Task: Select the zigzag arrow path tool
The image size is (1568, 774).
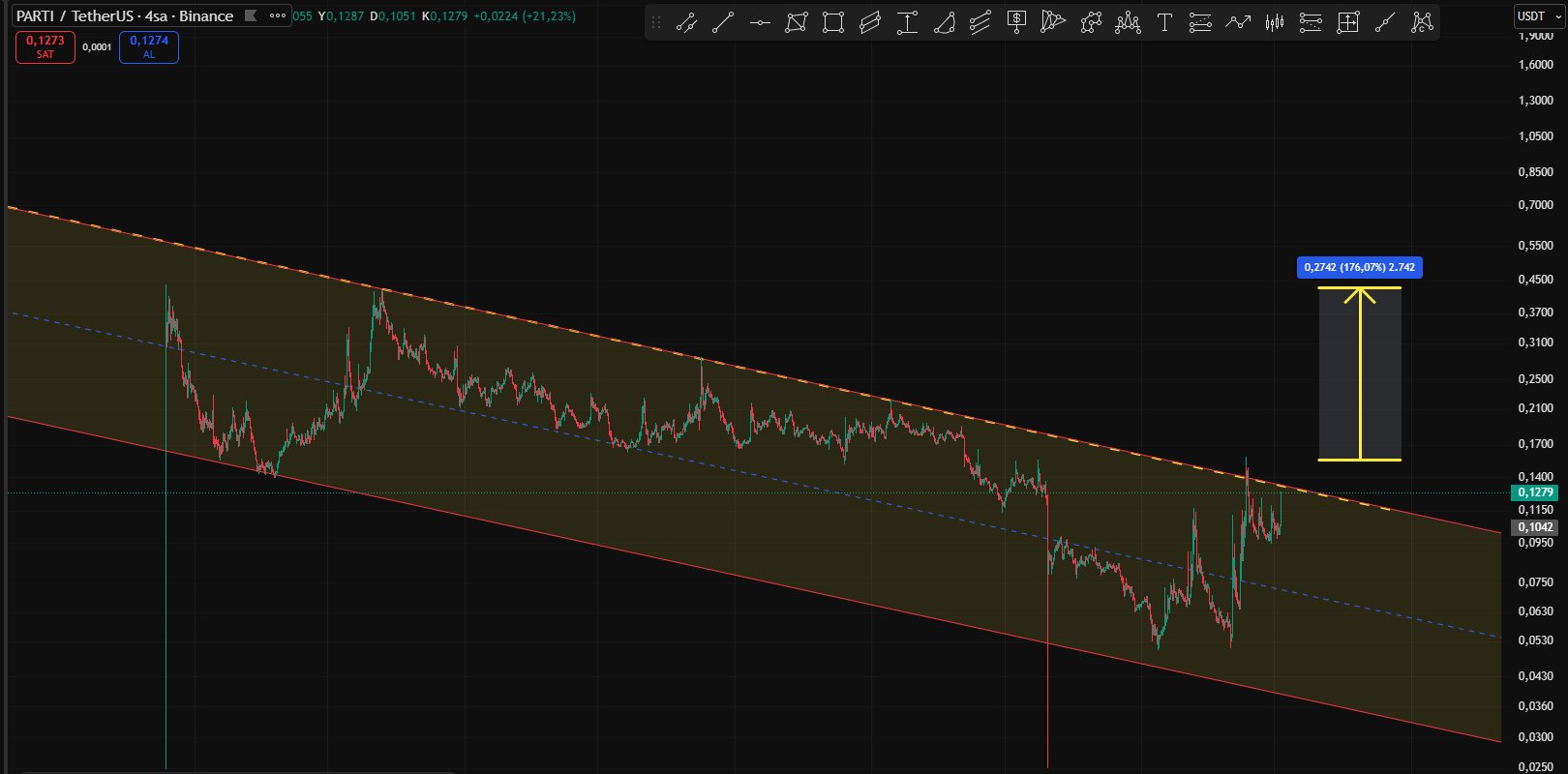Action: (x=1238, y=22)
